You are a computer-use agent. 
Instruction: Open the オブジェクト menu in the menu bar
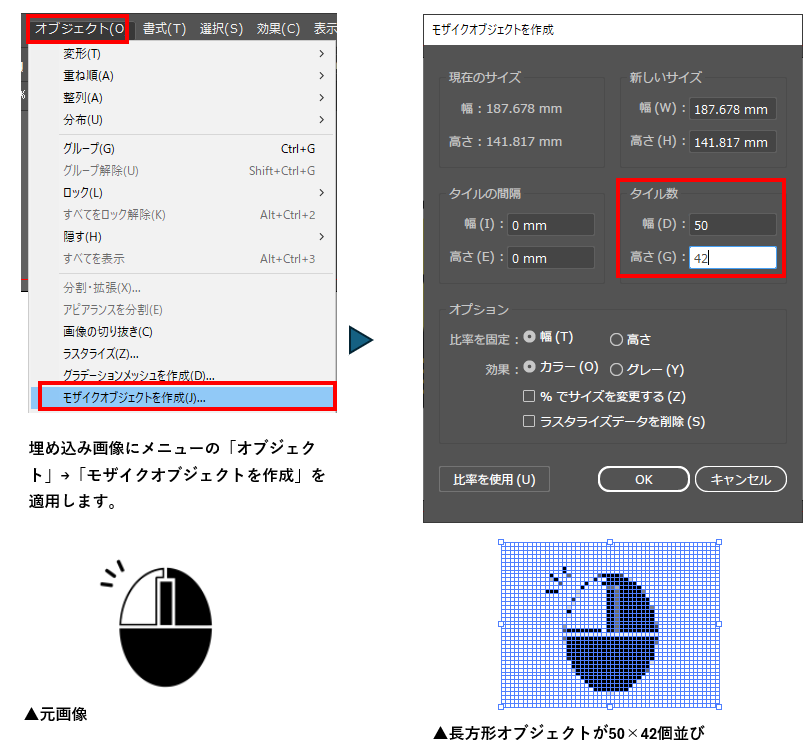79,28
